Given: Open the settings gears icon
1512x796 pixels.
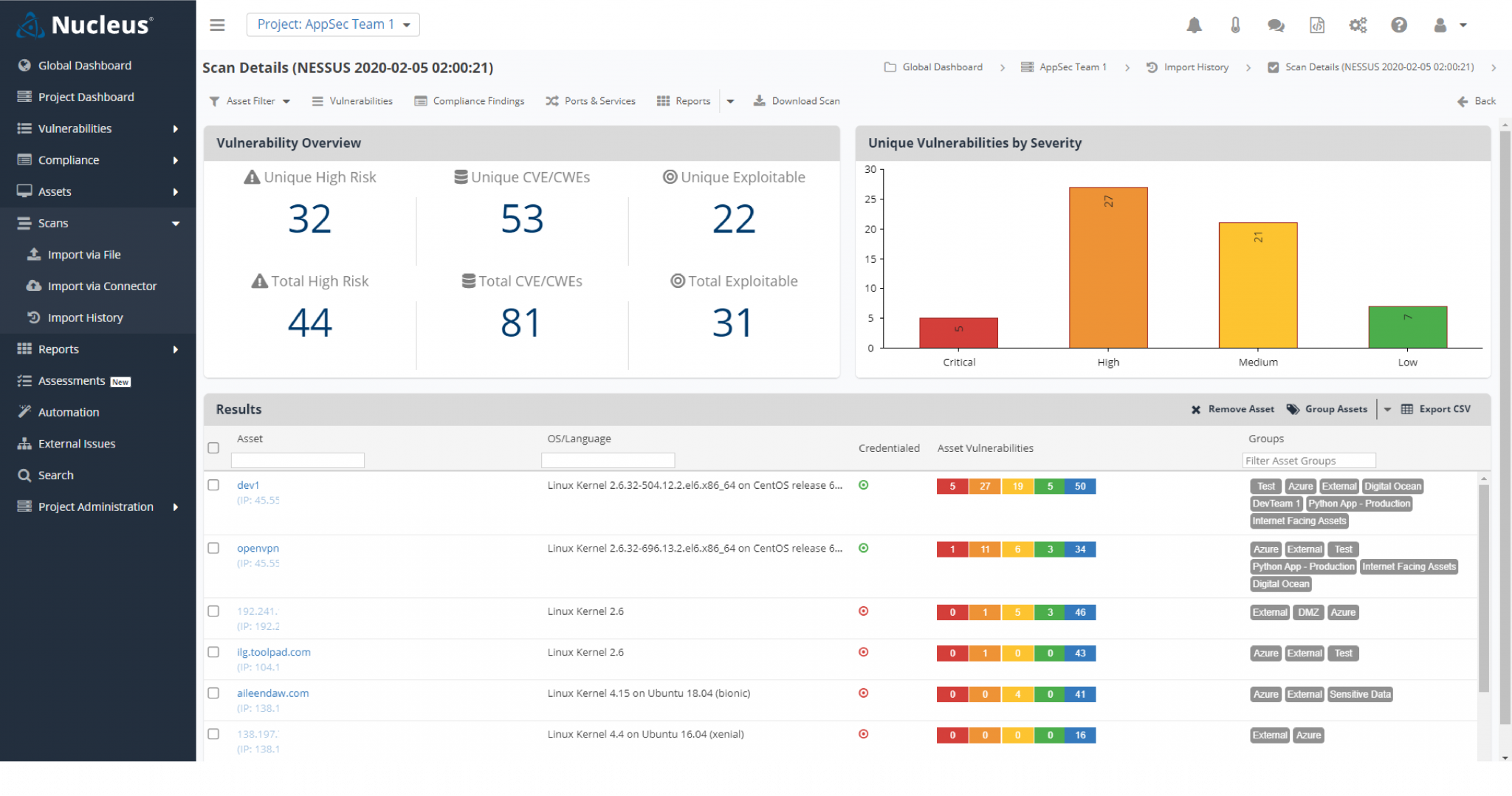Looking at the screenshot, I should coord(1358,25).
